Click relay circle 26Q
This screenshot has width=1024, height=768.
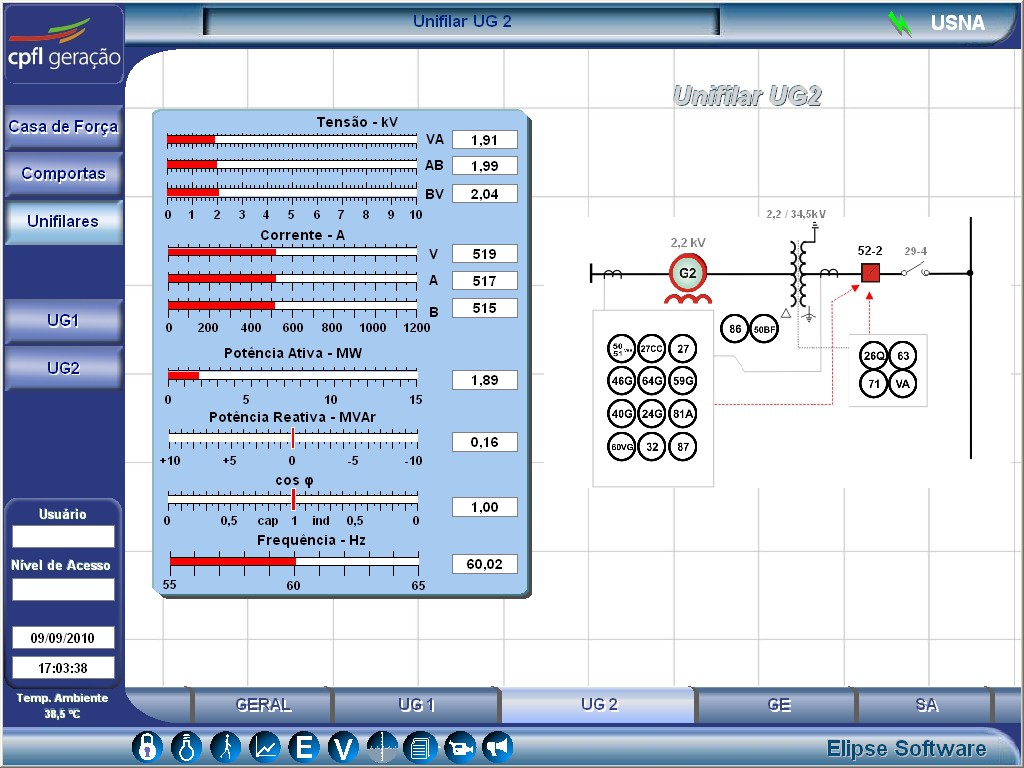point(873,356)
